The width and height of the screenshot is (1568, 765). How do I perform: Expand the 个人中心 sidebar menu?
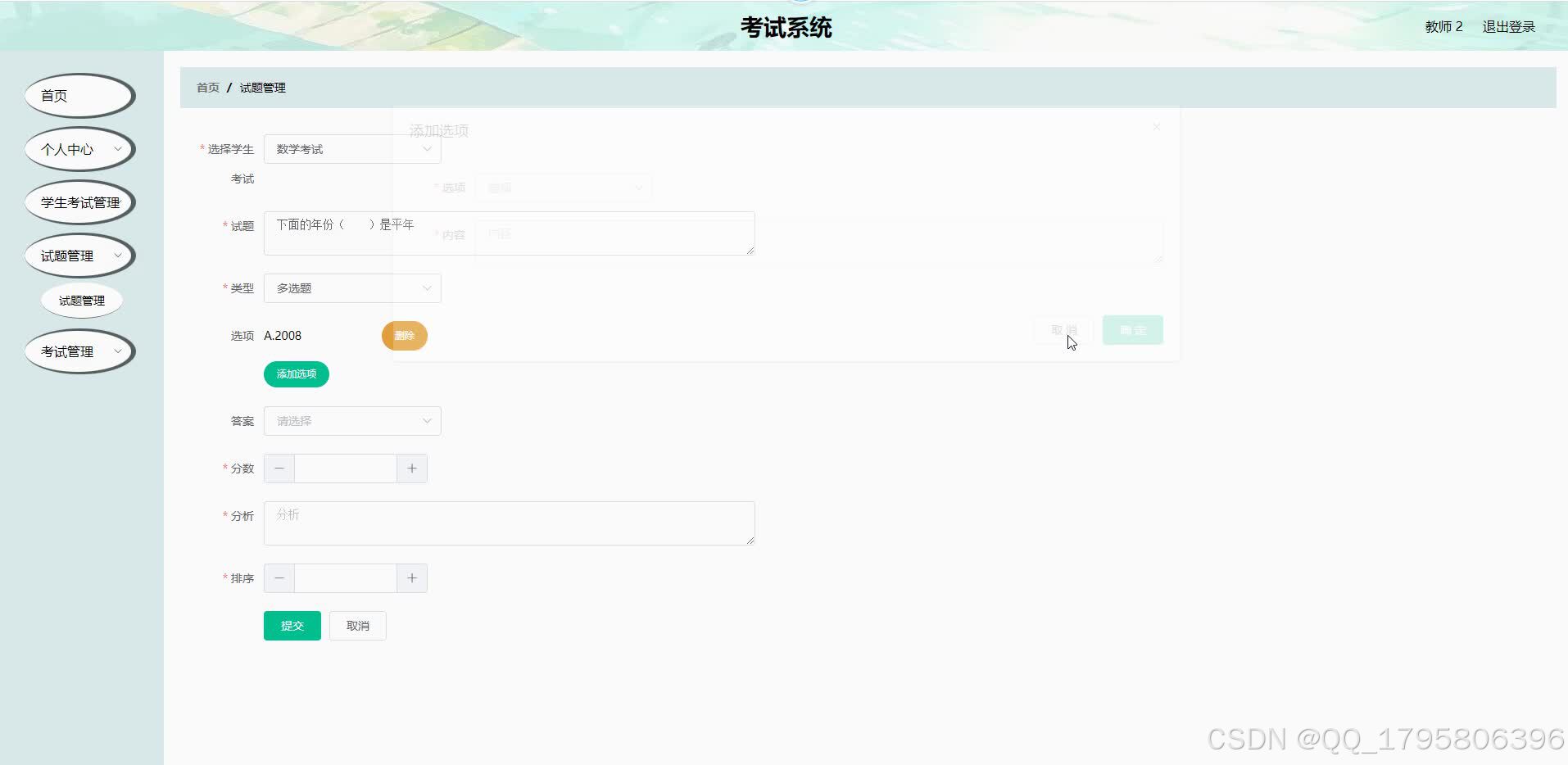coord(79,149)
